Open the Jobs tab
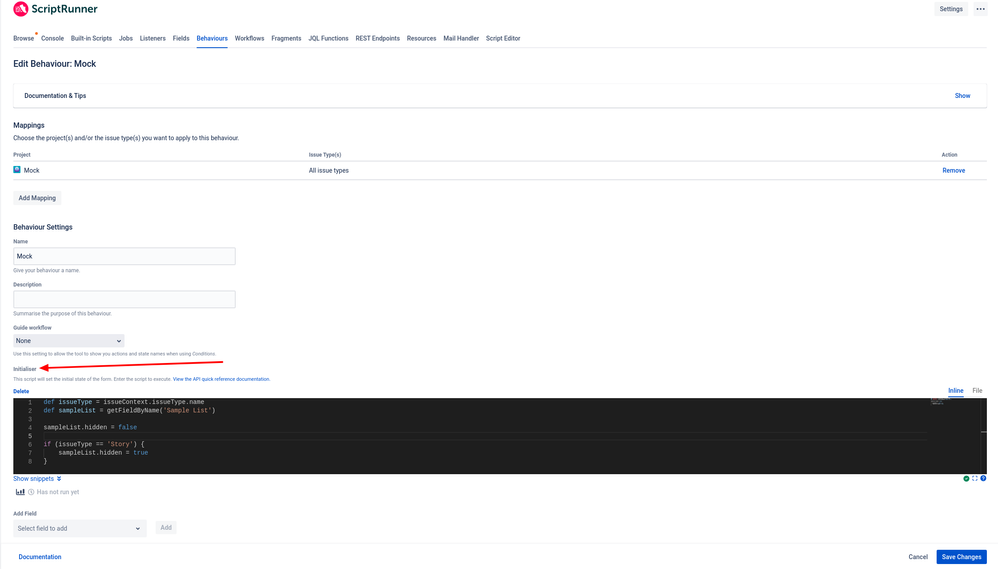The width and height of the screenshot is (998, 569). [126, 38]
